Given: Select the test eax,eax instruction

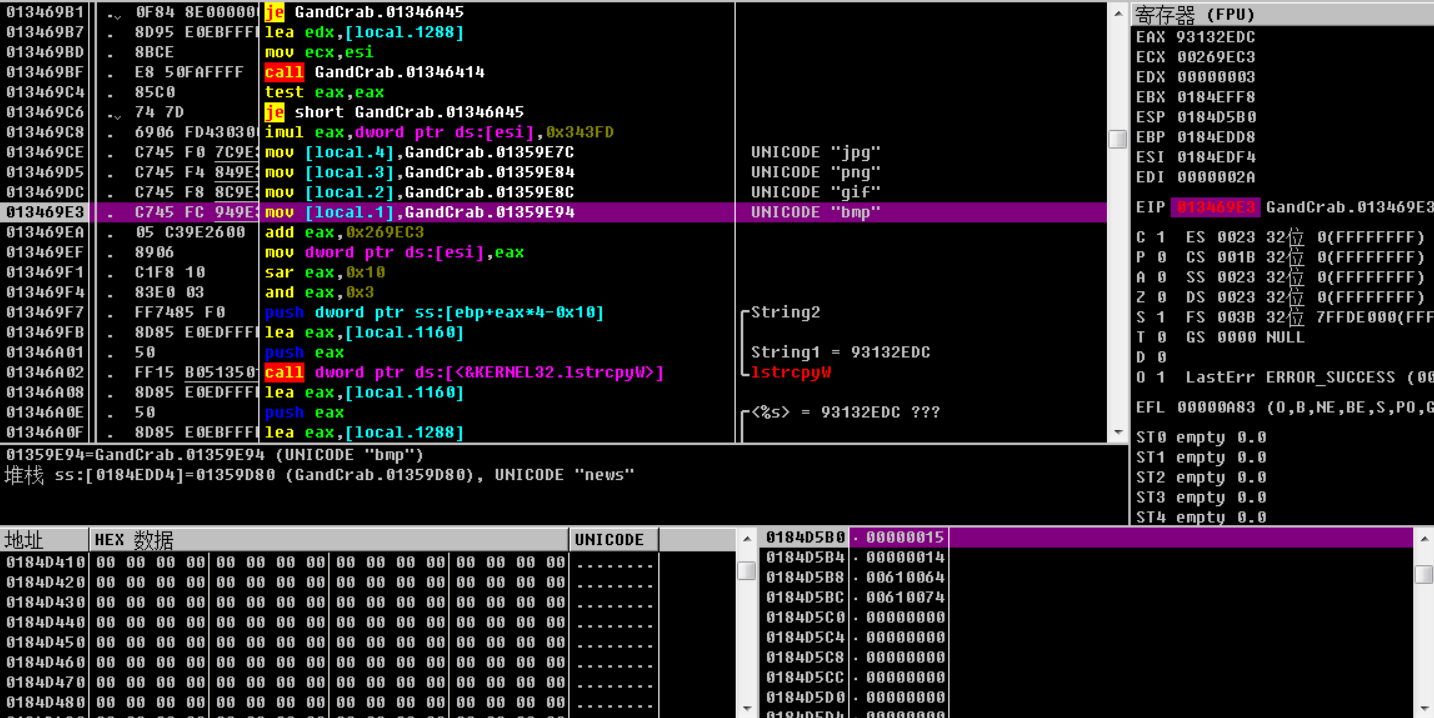Looking at the screenshot, I should [324, 92].
